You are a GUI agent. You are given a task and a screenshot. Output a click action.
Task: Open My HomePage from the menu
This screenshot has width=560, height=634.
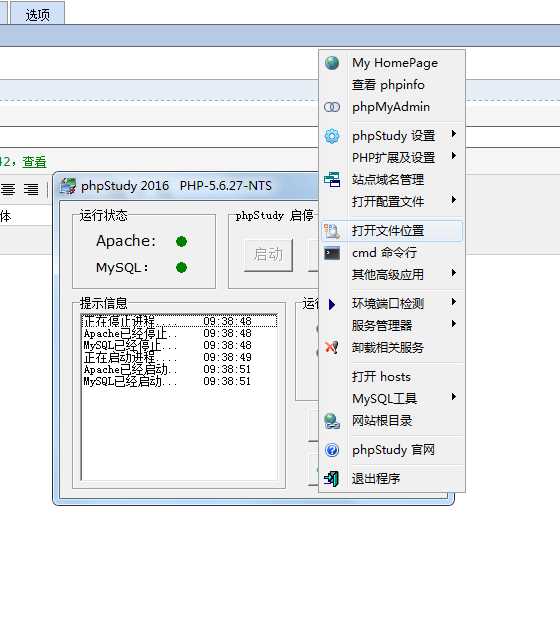click(x=392, y=63)
